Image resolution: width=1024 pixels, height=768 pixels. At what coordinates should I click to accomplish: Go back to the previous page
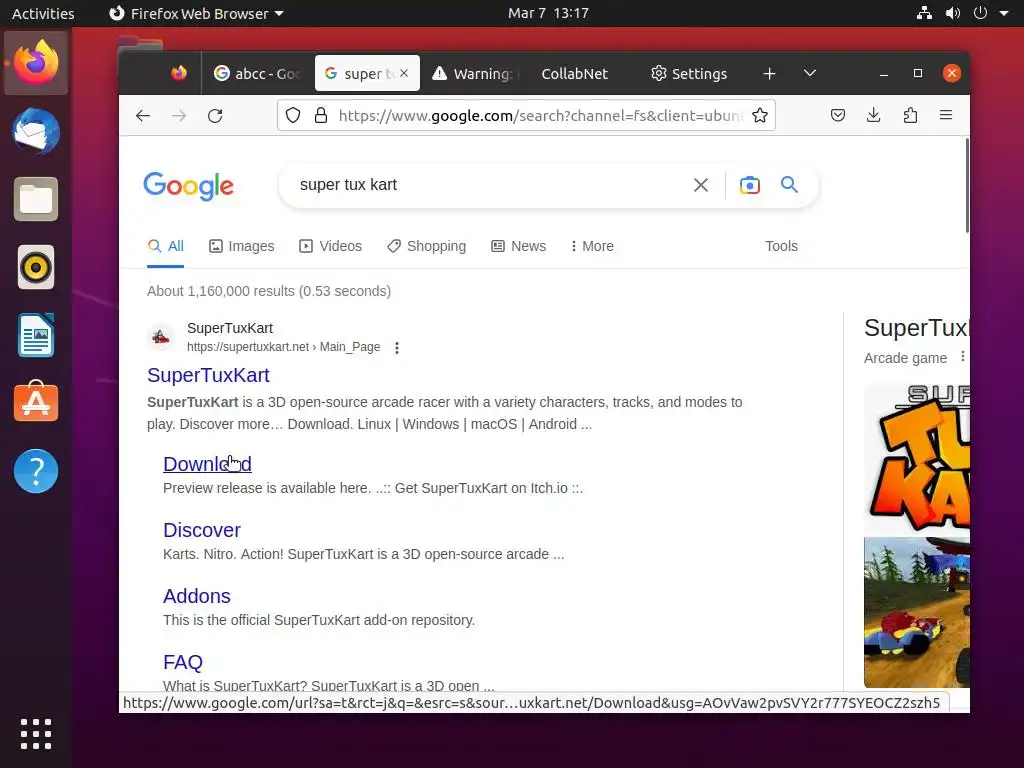click(143, 116)
